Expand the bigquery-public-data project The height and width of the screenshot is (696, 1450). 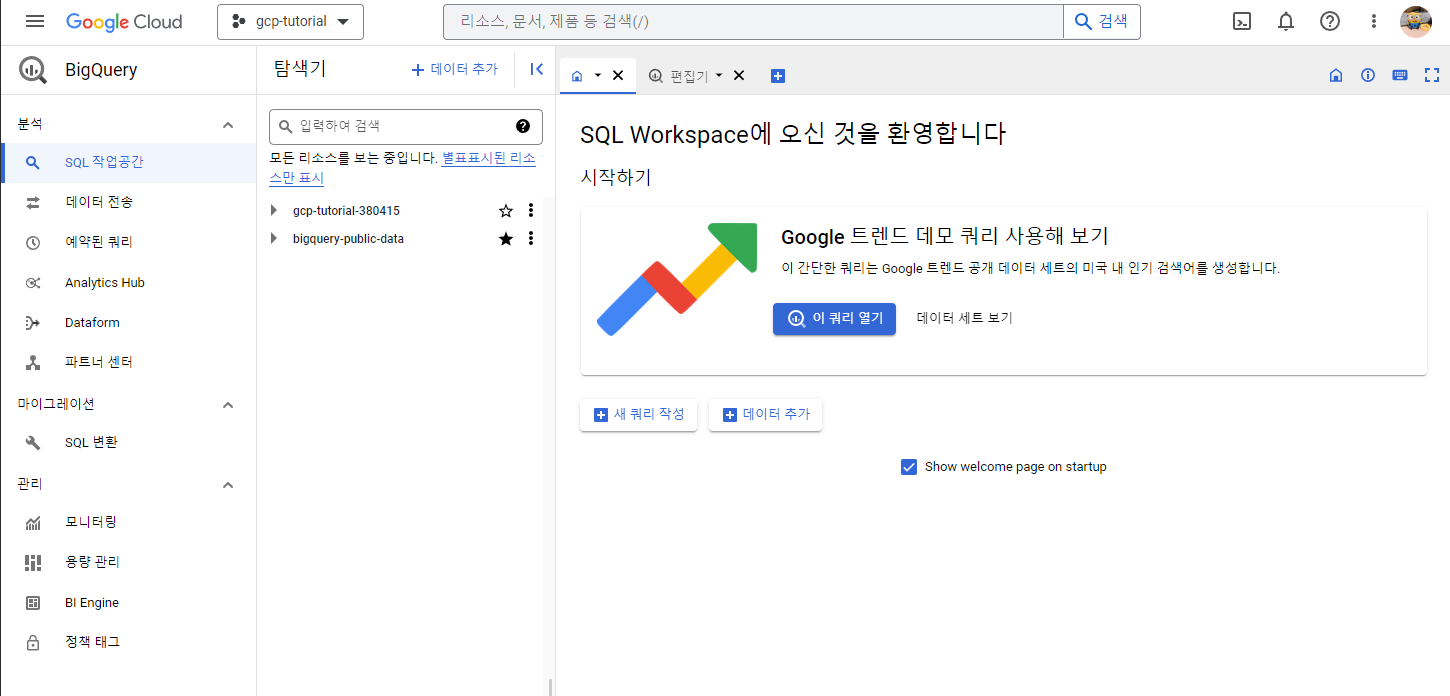pos(274,239)
